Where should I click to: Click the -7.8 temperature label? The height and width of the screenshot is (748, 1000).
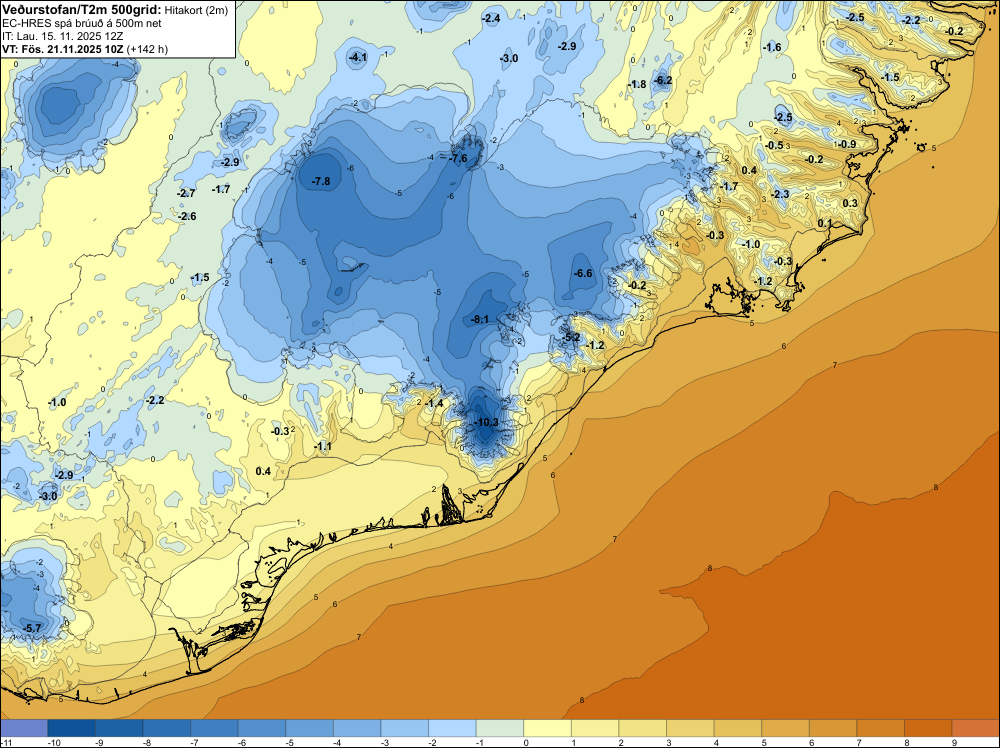coord(321,181)
